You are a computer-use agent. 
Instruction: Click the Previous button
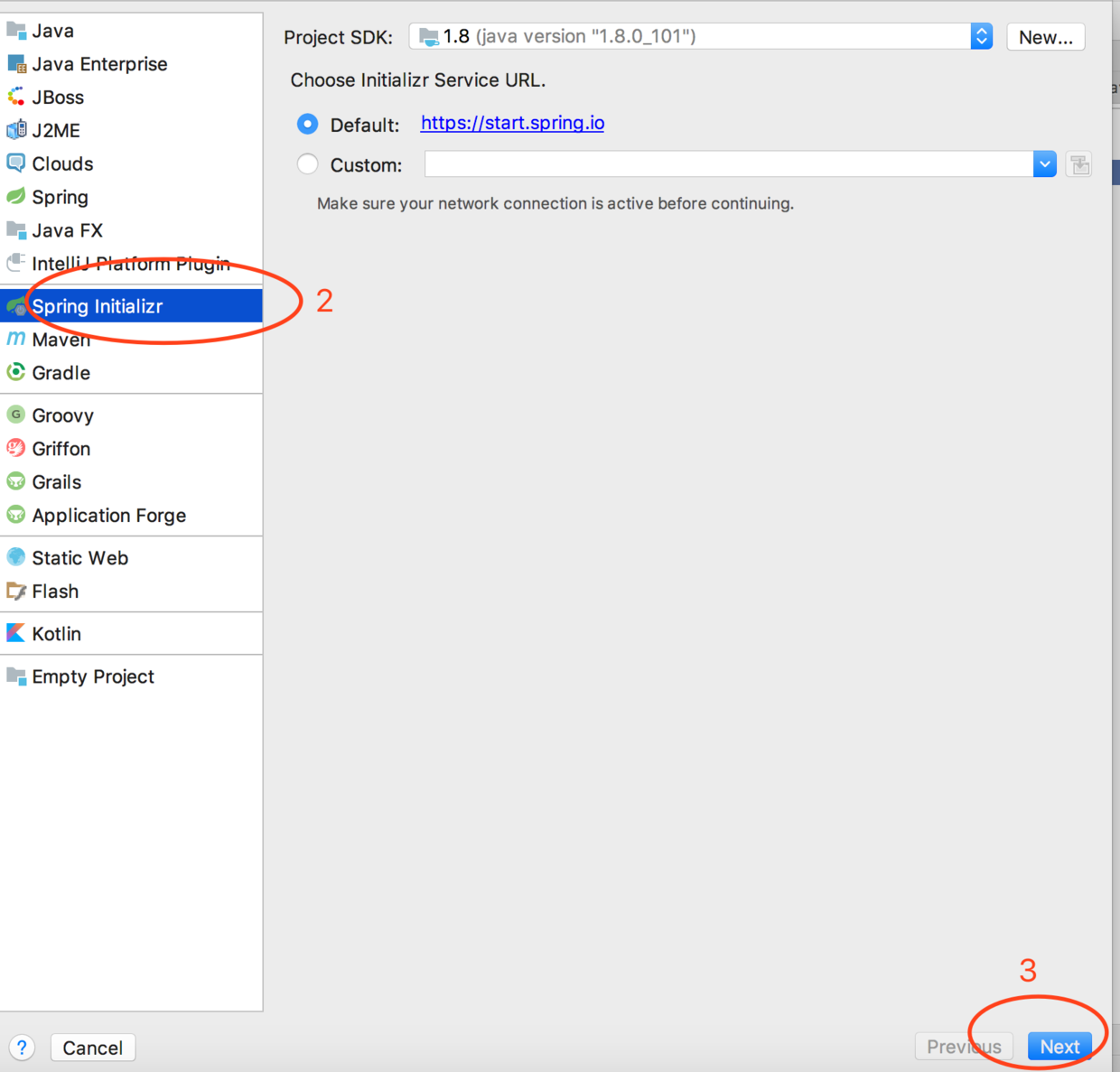click(964, 1047)
